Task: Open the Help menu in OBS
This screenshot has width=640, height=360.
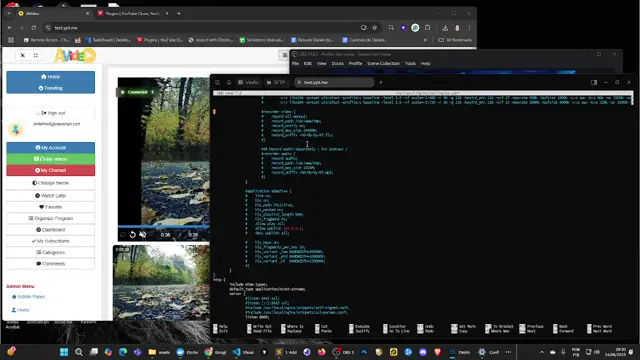Action: pyautogui.click(x=425, y=64)
